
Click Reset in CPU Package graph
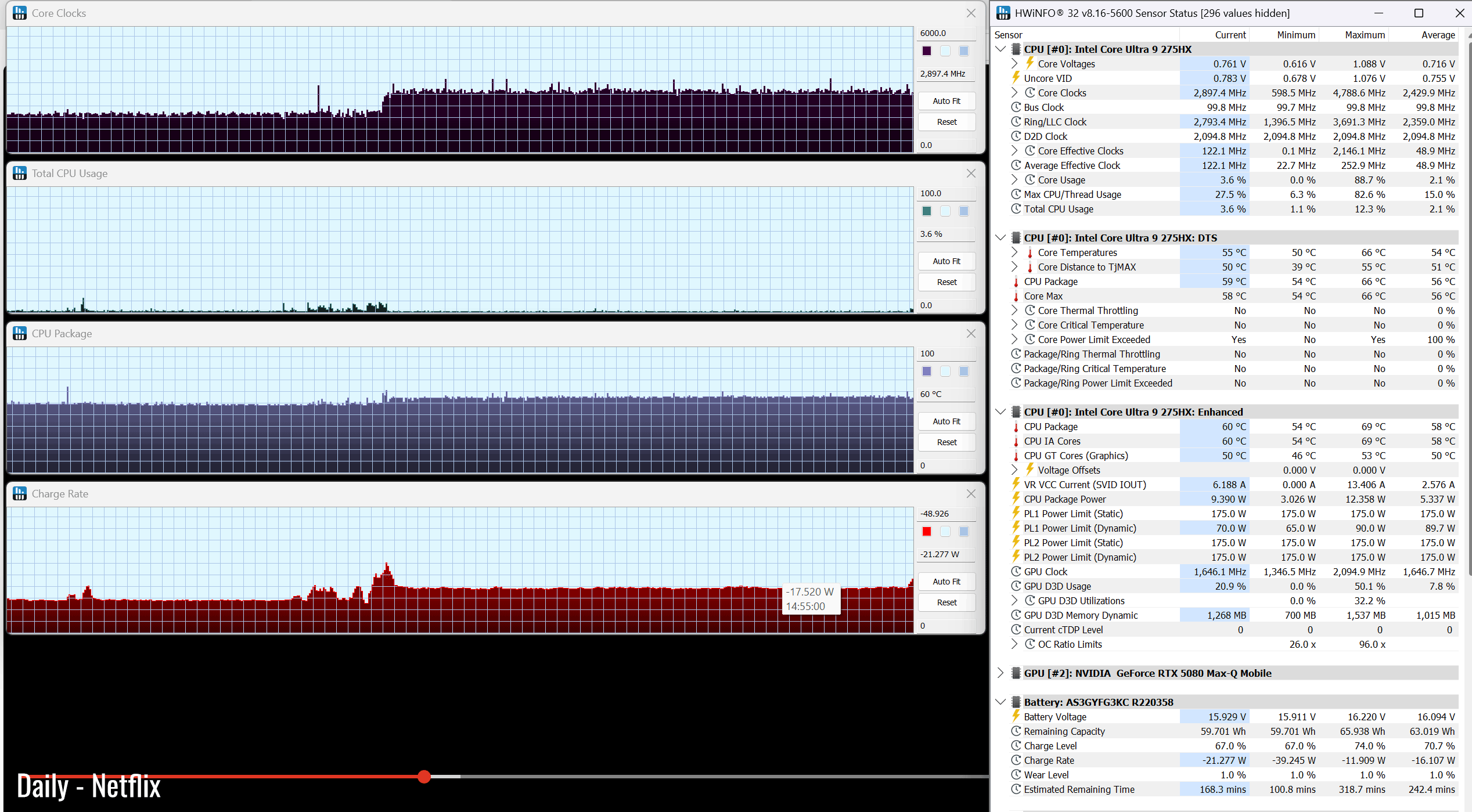(946, 442)
